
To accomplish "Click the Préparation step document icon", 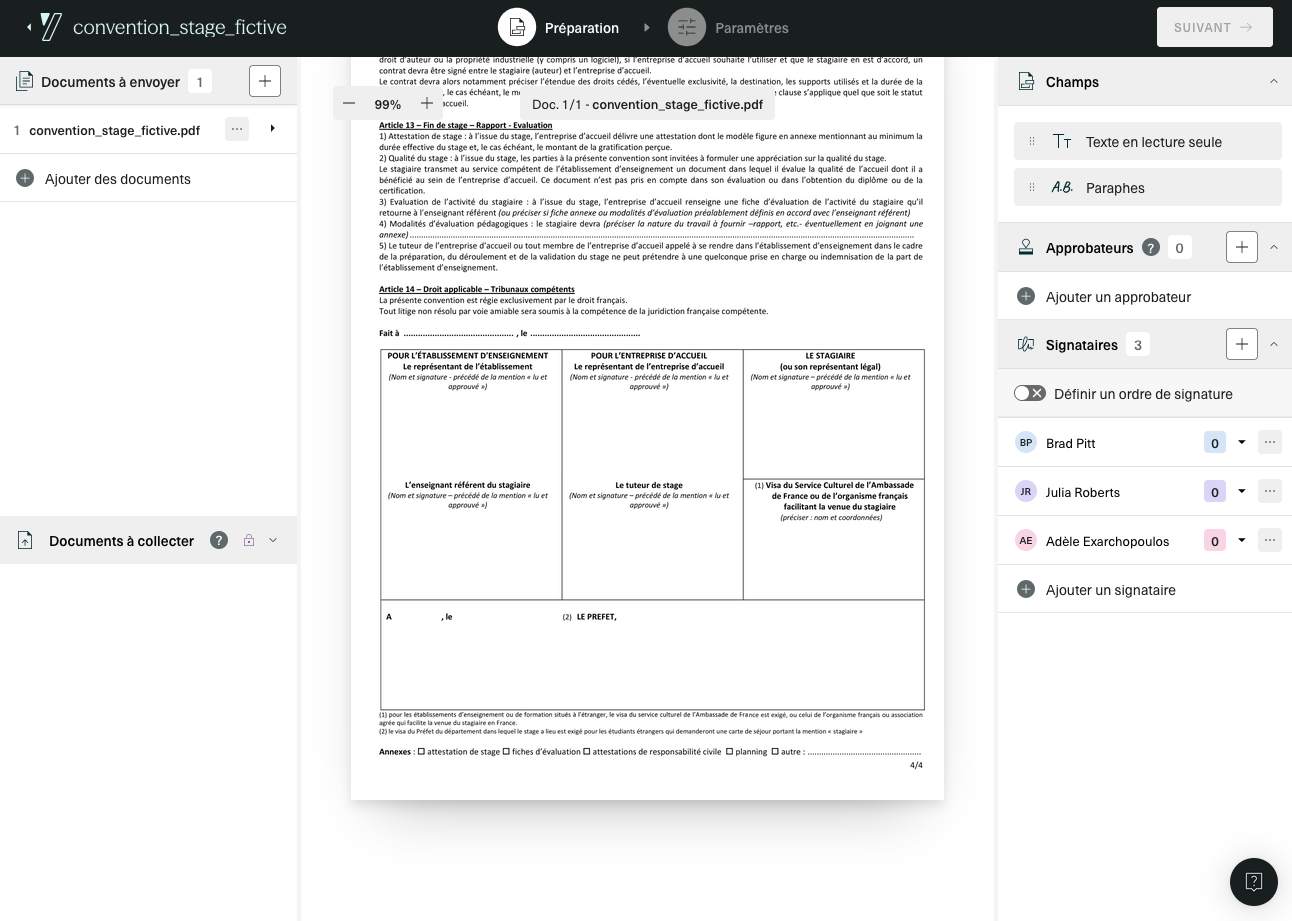I will 517,28.
